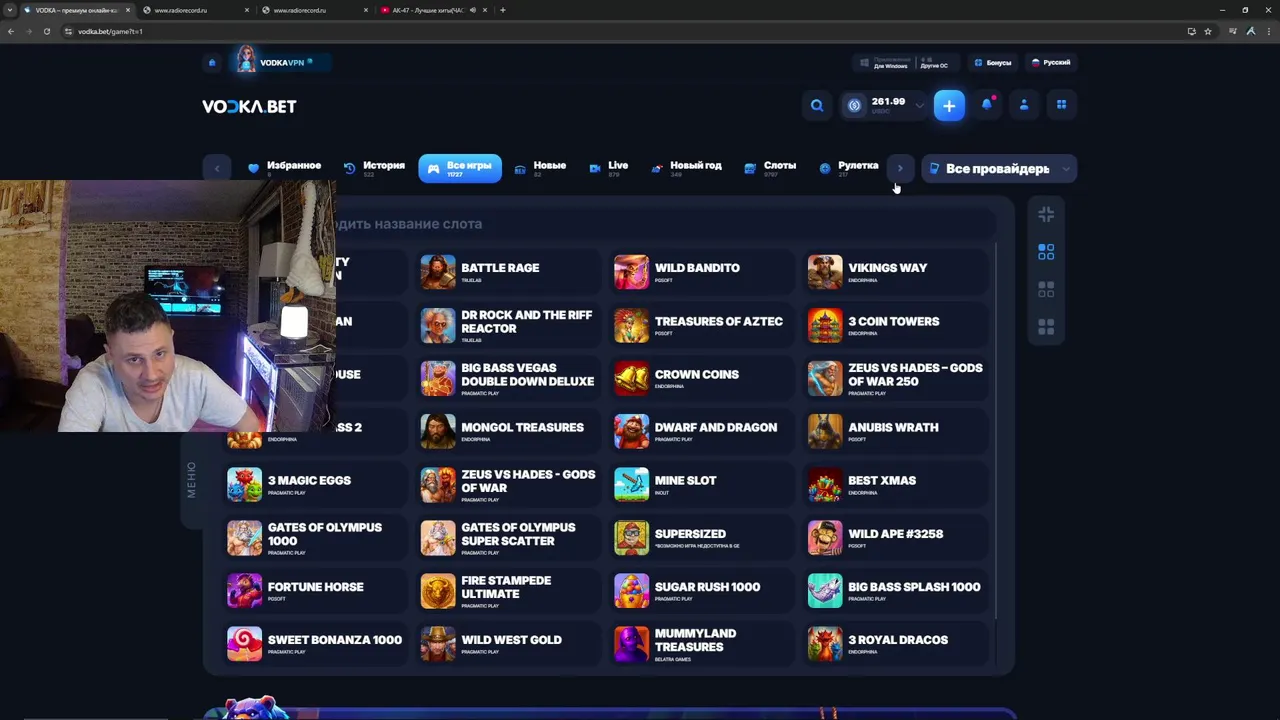The height and width of the screenshot is (720, 1280).
Task: Open the Battle Rage game
Action: [507, 271]
